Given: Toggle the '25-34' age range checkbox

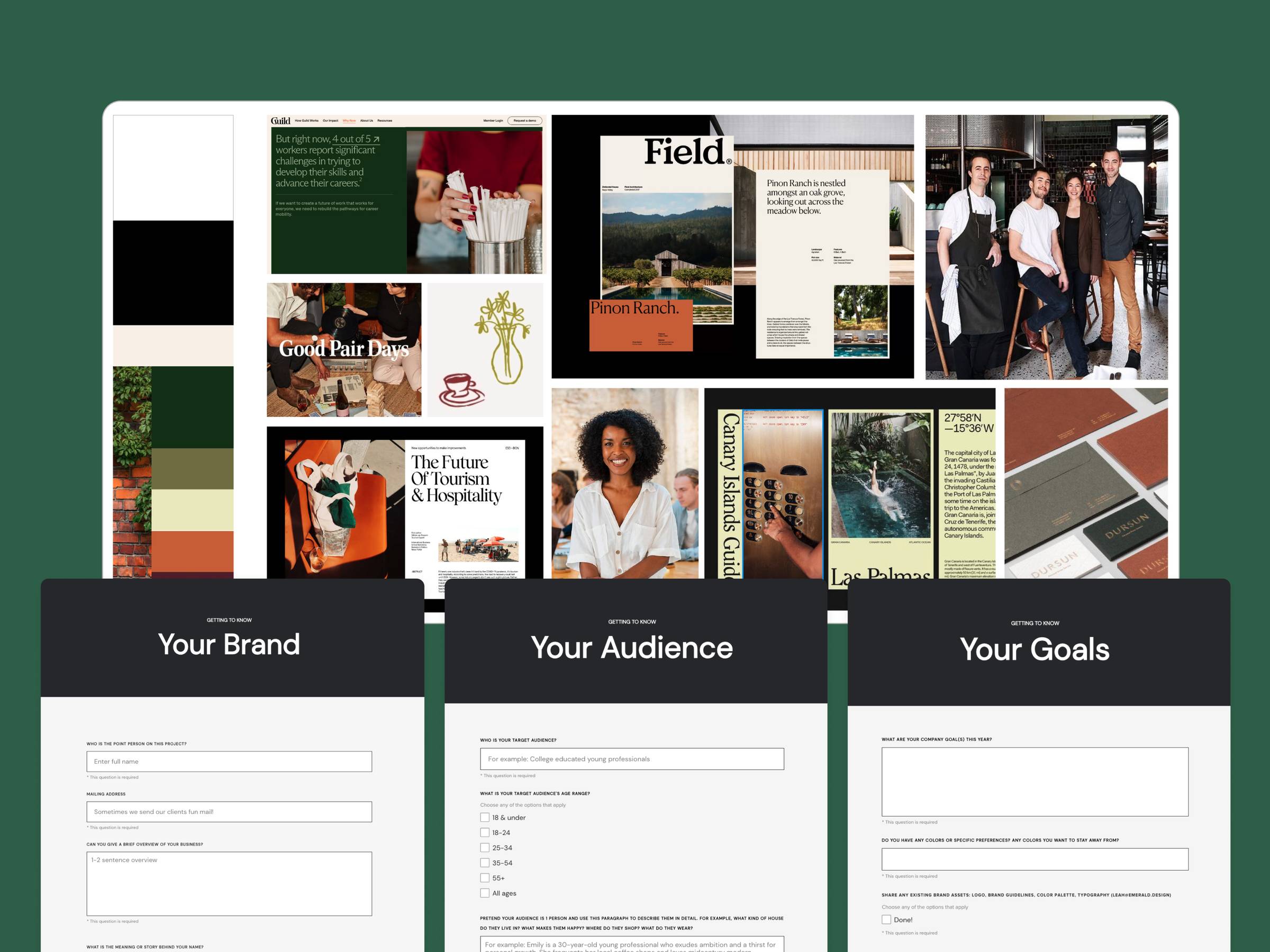Looking at the screenshot, I should point(485,848).
